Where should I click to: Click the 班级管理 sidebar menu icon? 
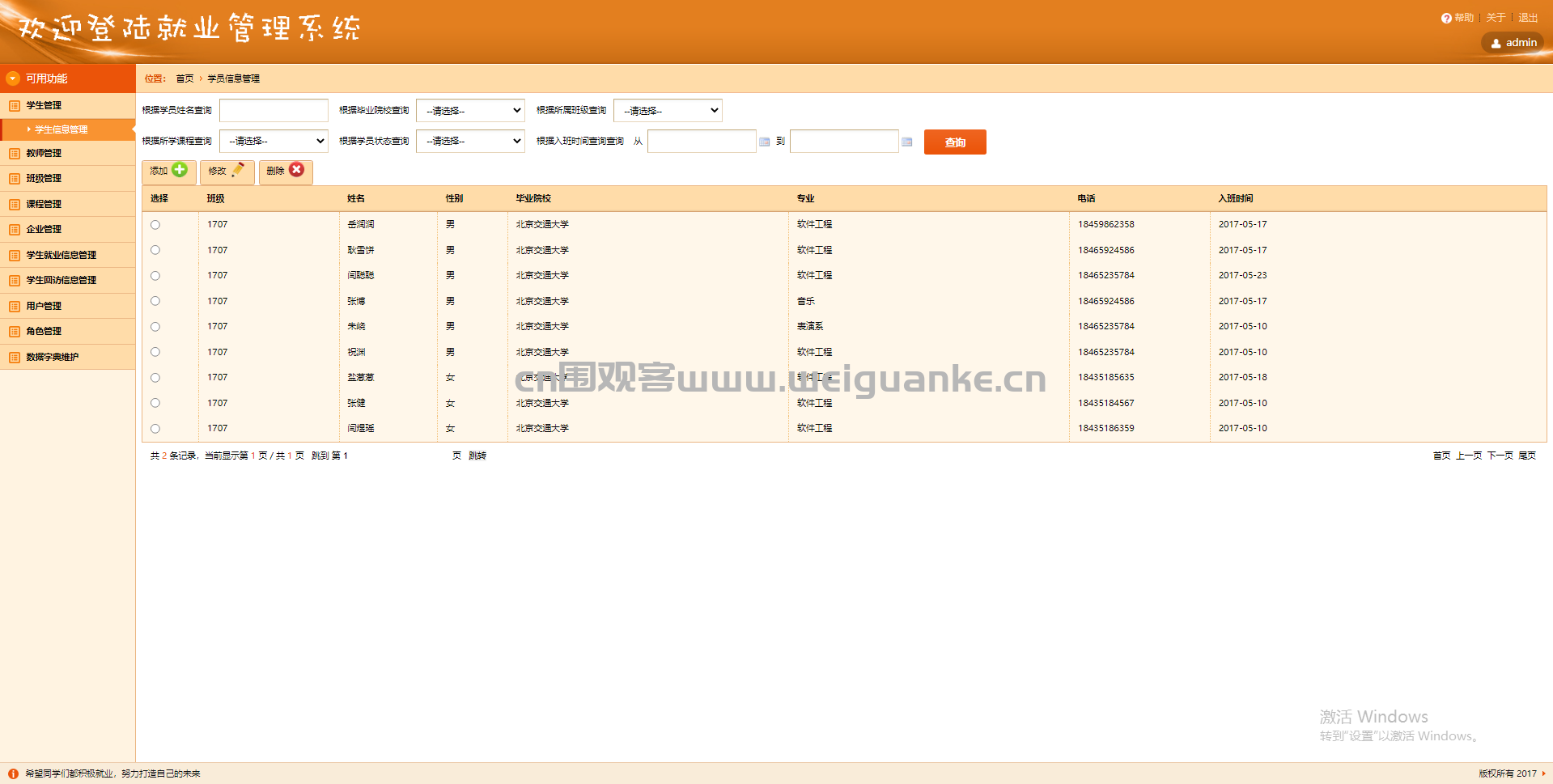click(x=15, y=179)
